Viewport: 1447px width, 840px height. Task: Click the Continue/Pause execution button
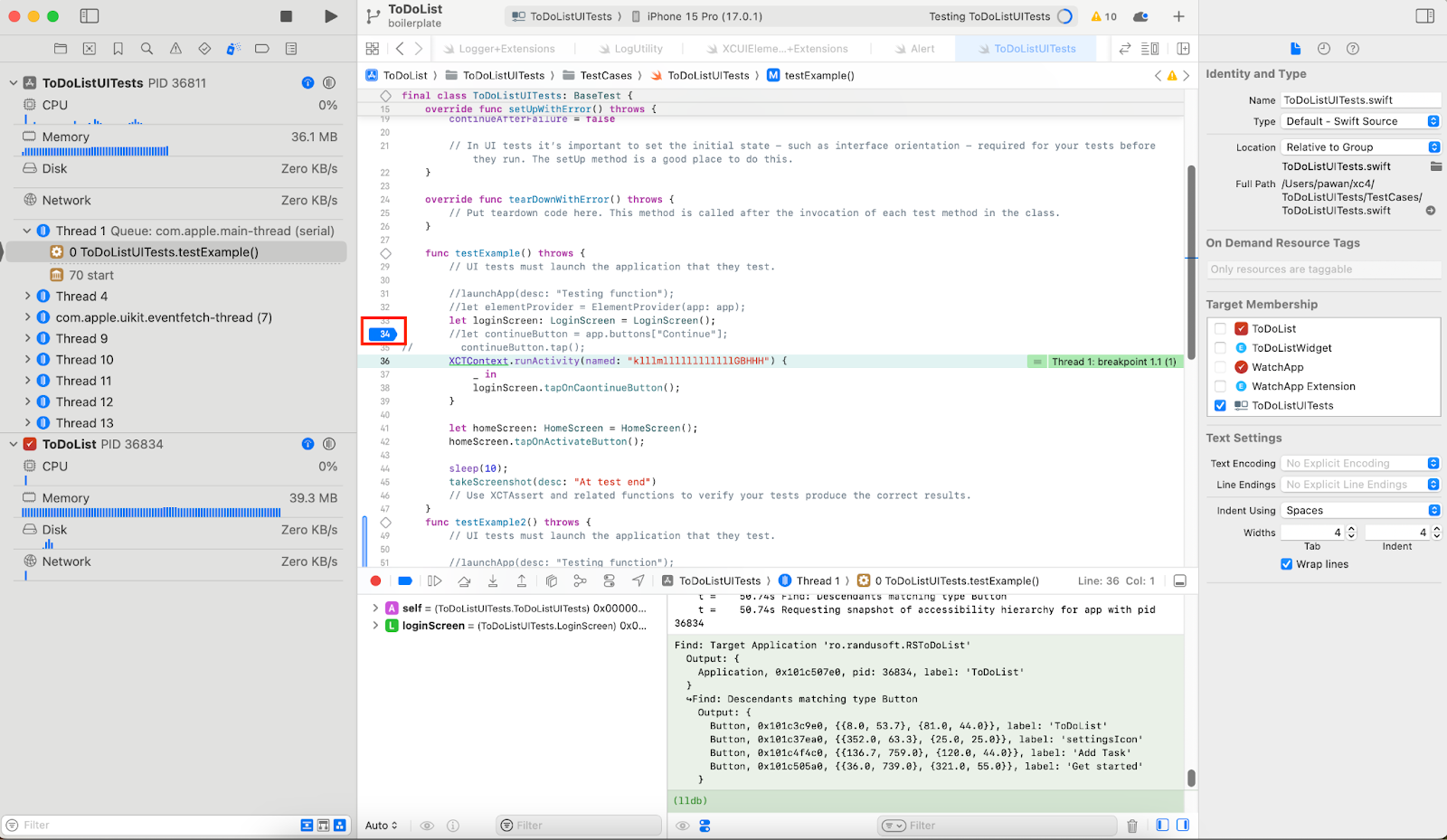[x=435, y=581]
